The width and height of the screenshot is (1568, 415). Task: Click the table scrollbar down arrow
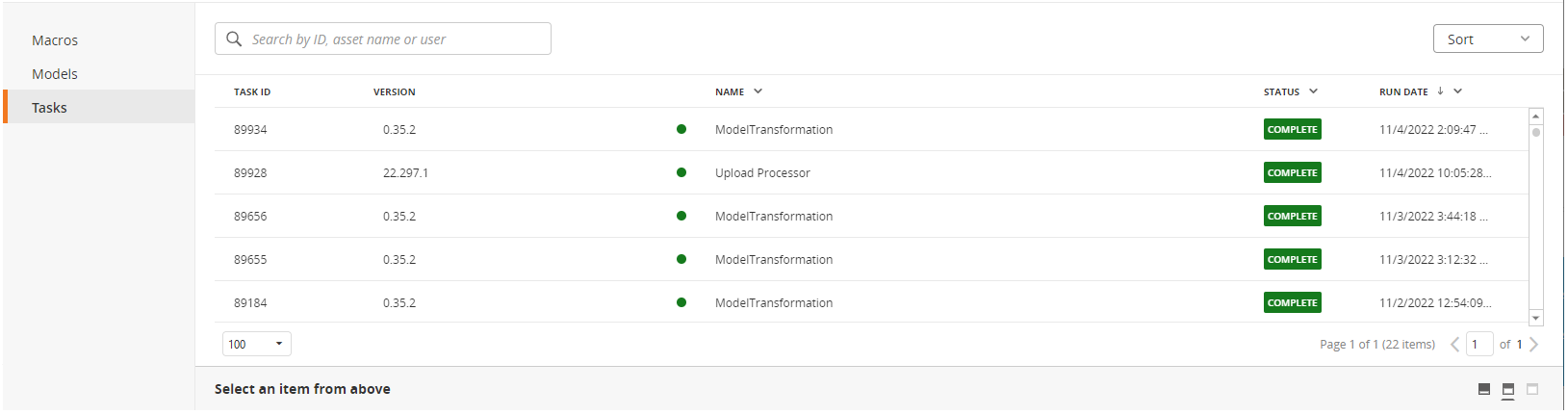pos(1535,318)
